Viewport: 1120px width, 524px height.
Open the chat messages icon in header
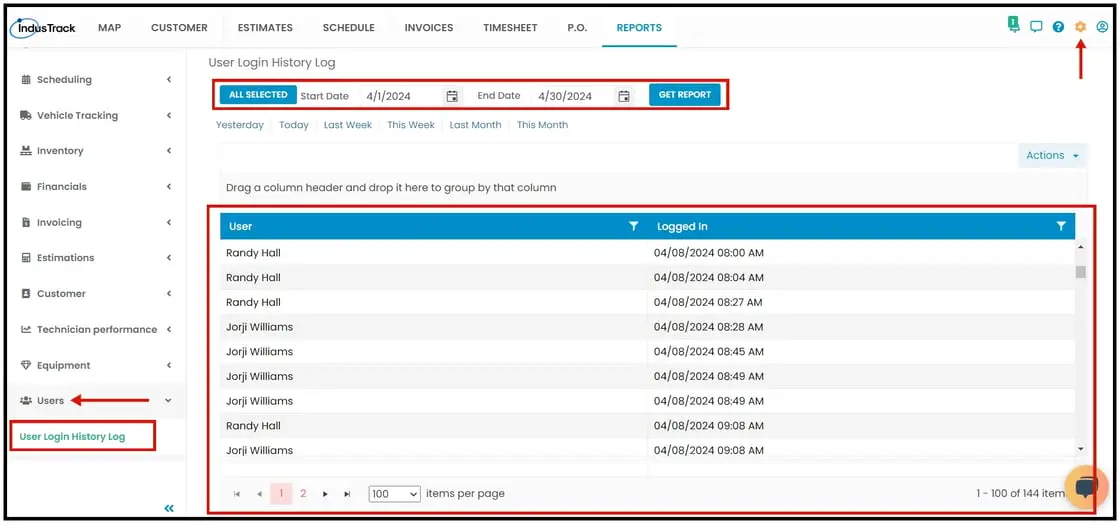click(1036, 27)
